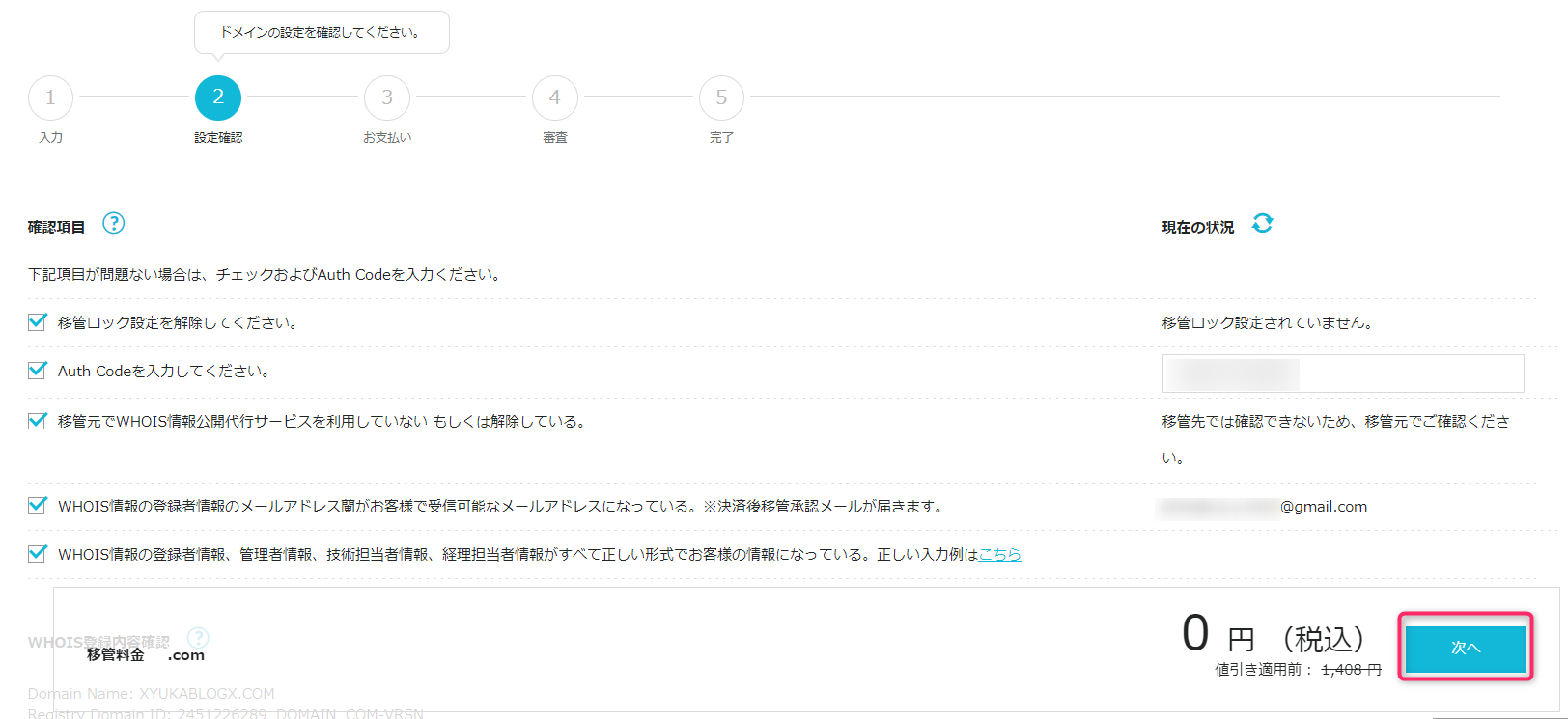Click the help icon next to WHOIS登録内容確認

198,638
